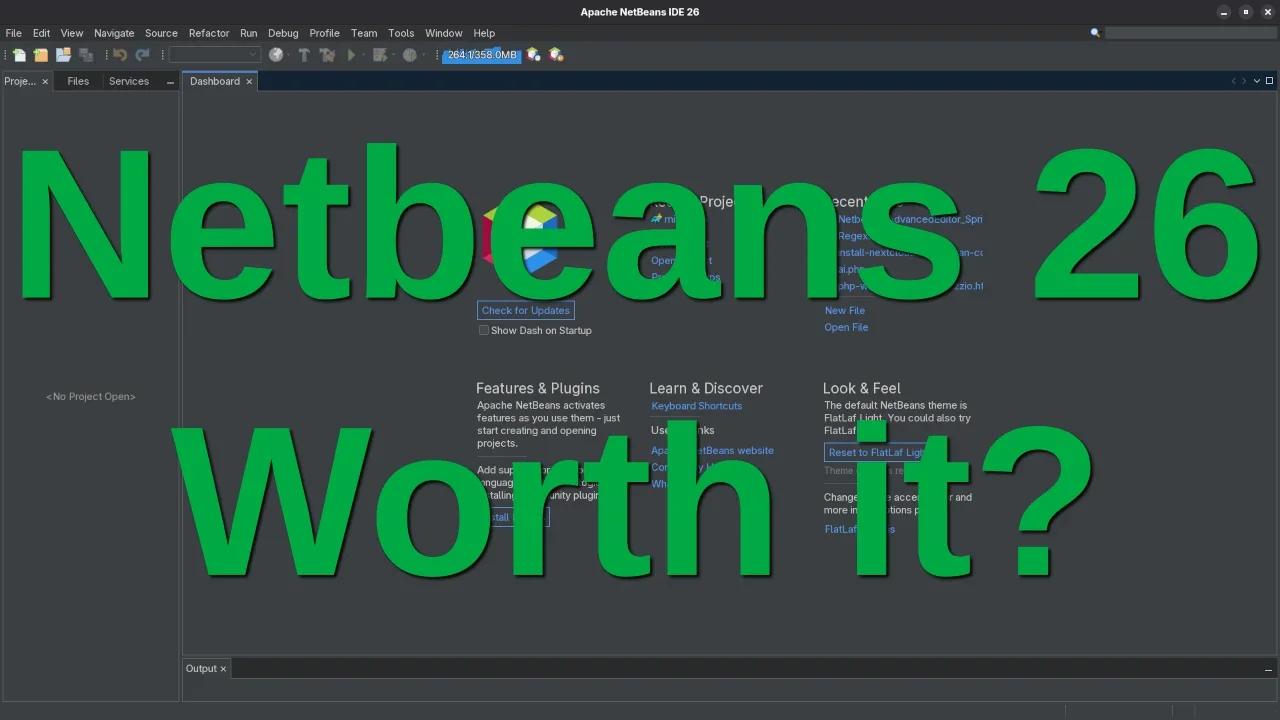This screenshot has height=720, width=1280.
Task: Open a project with the Open Project toolbar icon
Action: 62,55
